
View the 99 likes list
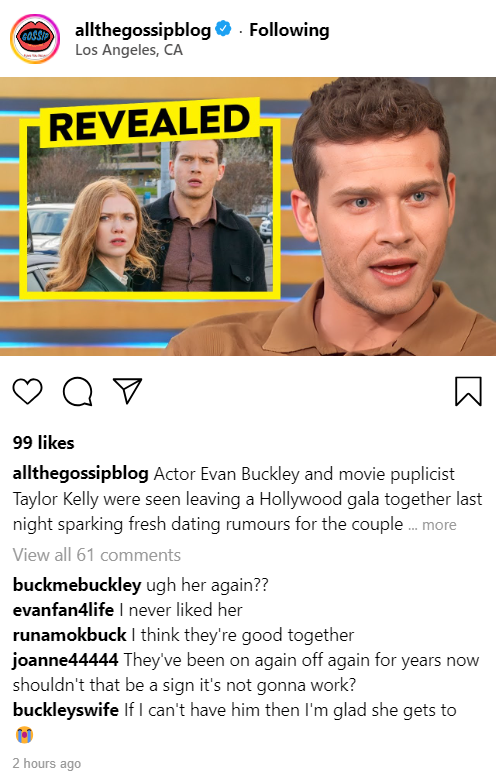tap(43, 443)
